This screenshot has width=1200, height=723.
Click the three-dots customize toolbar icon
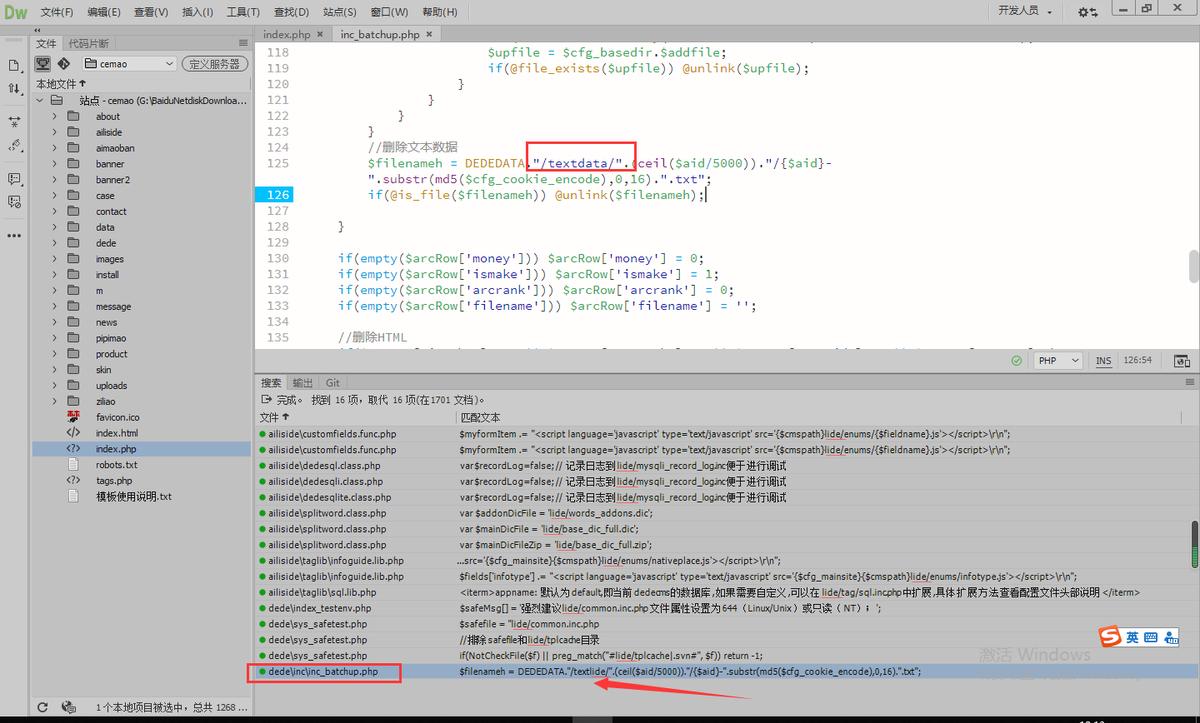(x=14, y=235)
